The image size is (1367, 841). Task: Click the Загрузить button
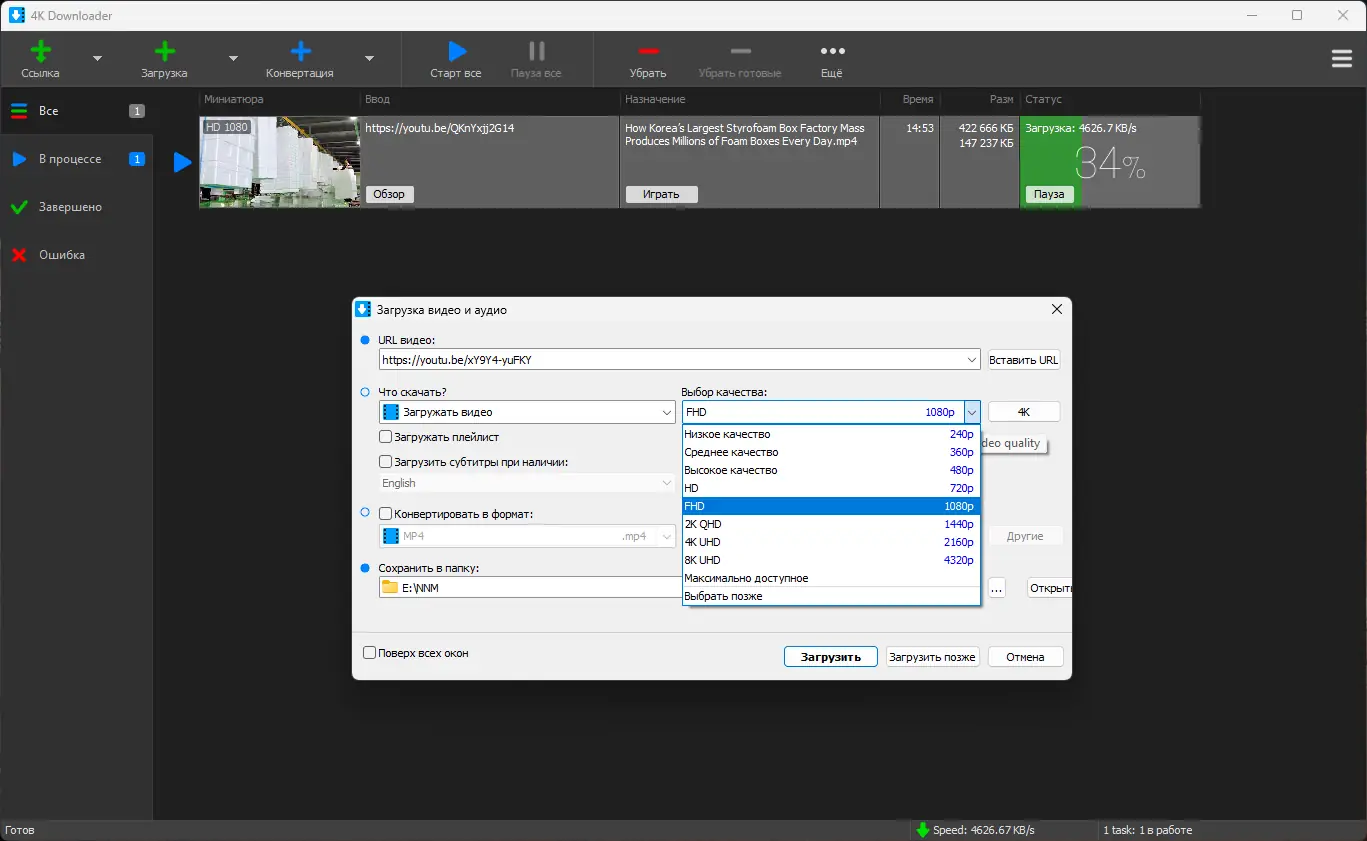point(830,657)
